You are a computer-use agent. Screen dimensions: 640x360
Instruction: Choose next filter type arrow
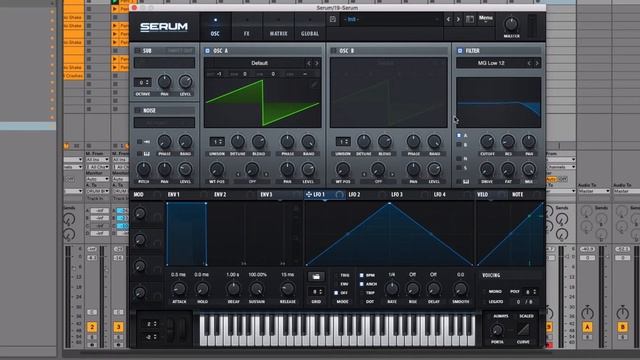coord(537,63)
